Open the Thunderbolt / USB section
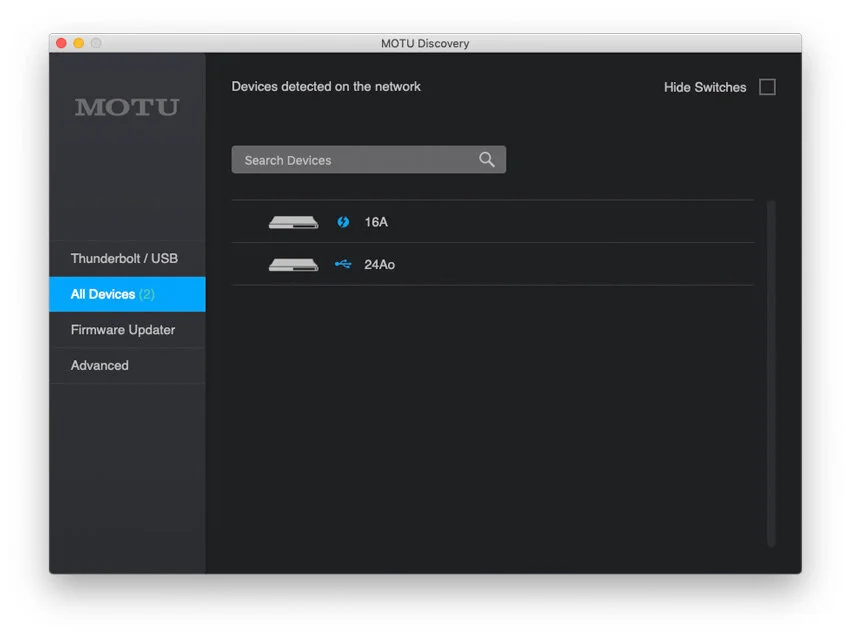The width and height of the screenshot is (850, 638). point(127,259)
